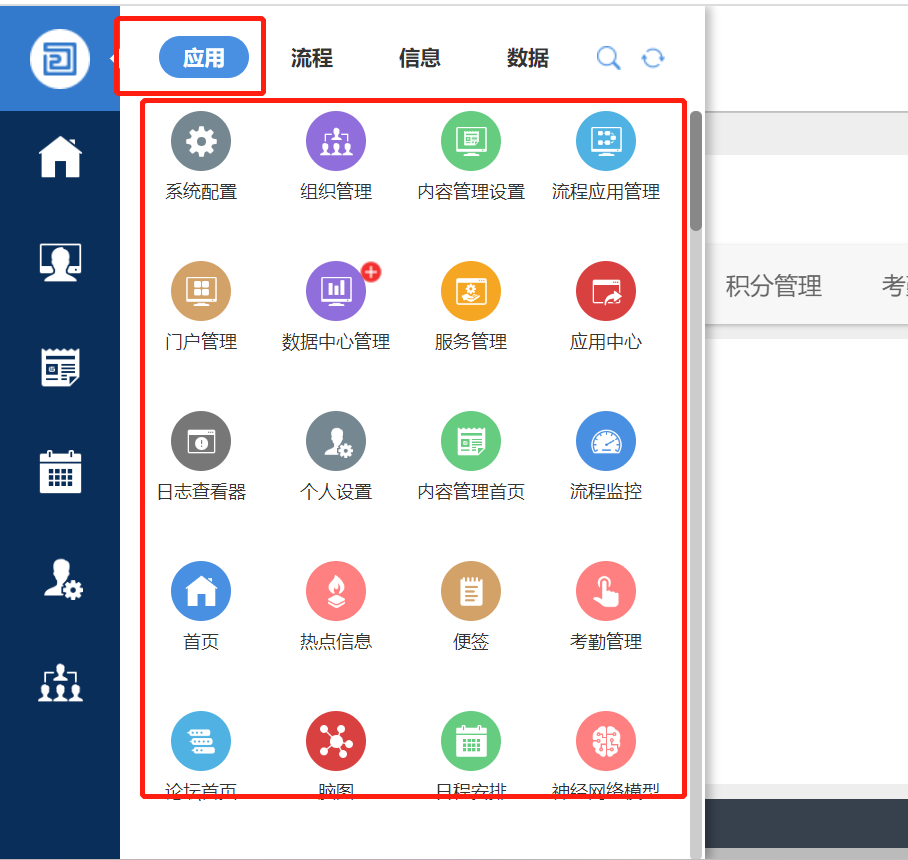908x860 pixels.
Task: Click the logo icon in sidebar top
Action: (x=60, y=59)
